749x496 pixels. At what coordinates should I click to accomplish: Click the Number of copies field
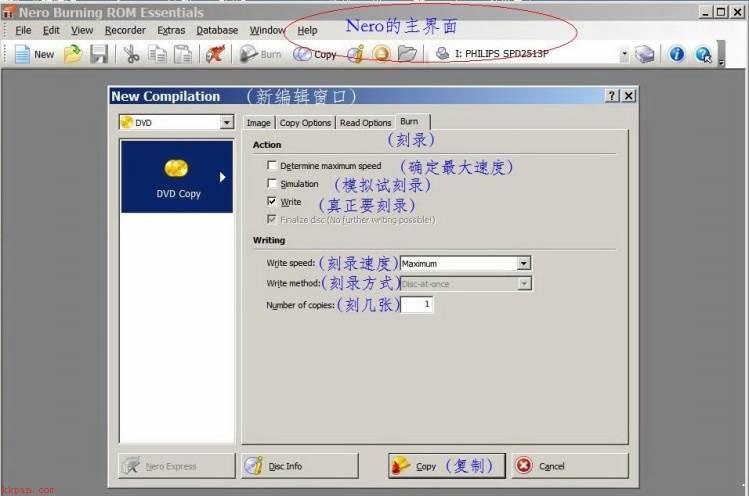click(x=416, y=304)
